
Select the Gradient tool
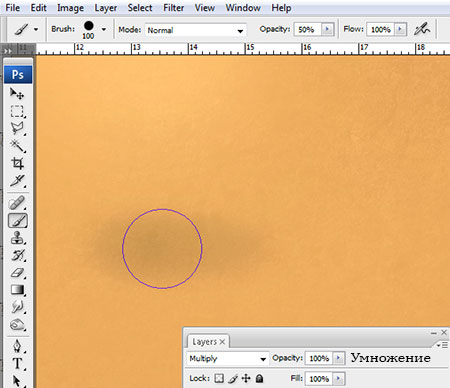coord(17,290)
